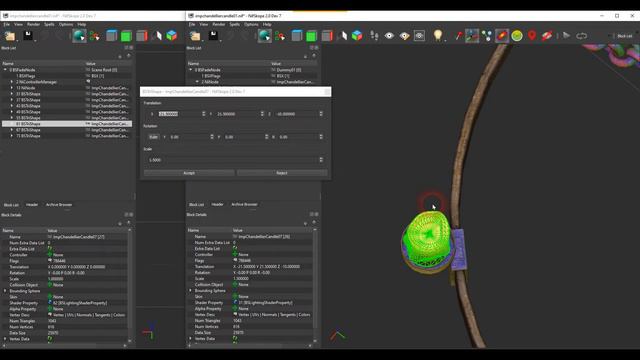This screenshot has height=360, width=640.
Task: Toggle the node connections display icon
Action: click(487, 36)
